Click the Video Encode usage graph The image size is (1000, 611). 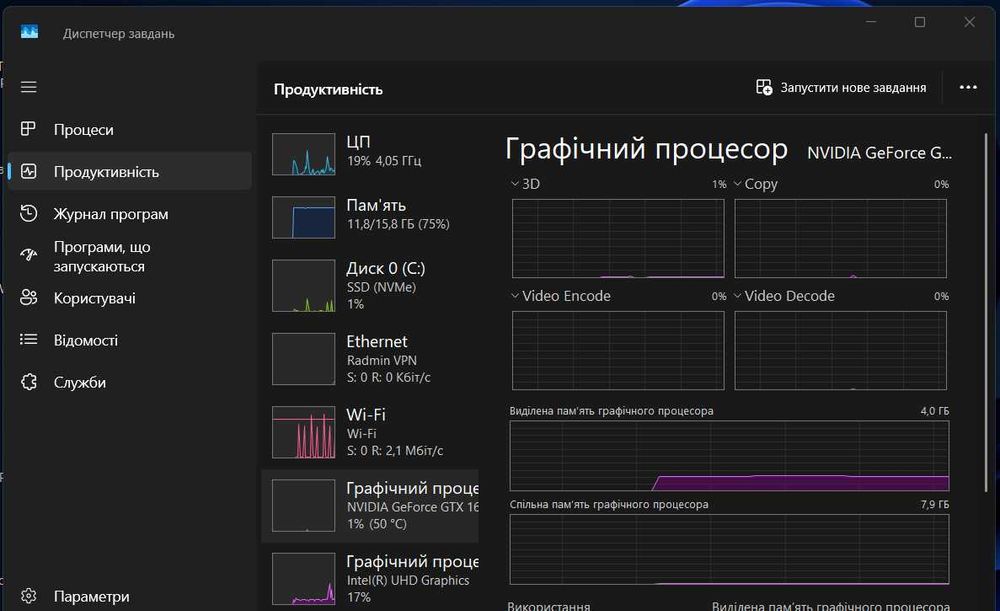(x=618, y=350)
